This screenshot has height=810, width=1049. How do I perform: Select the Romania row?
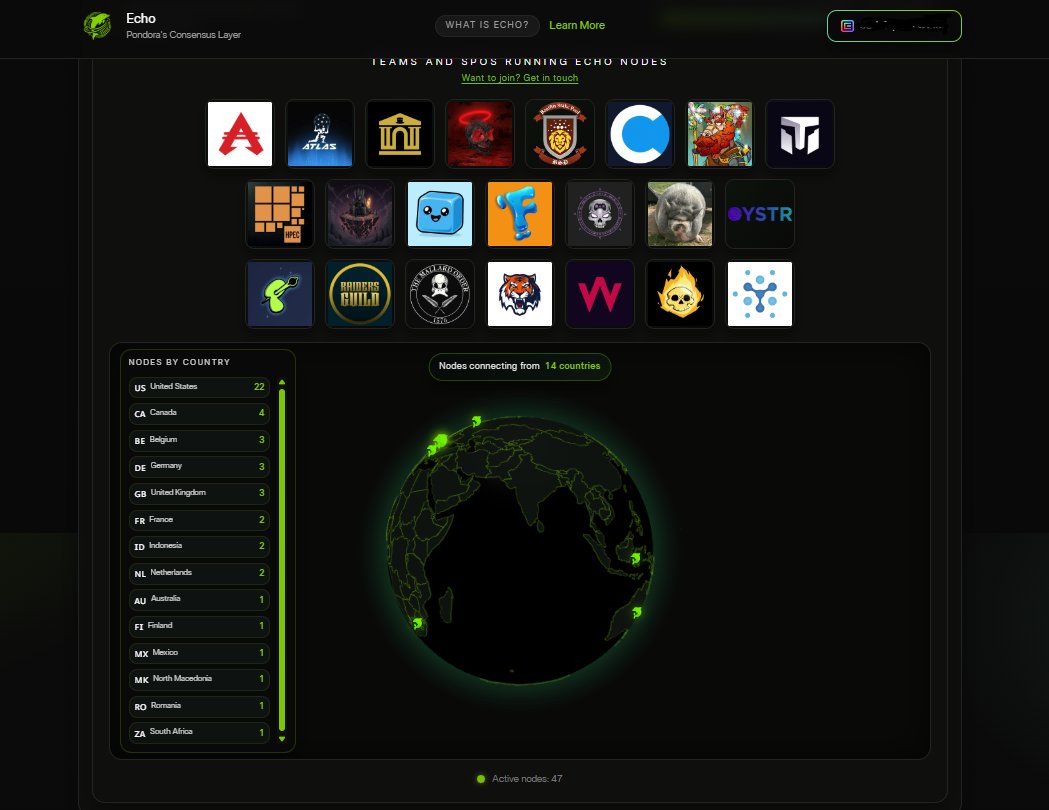(199, 706)
